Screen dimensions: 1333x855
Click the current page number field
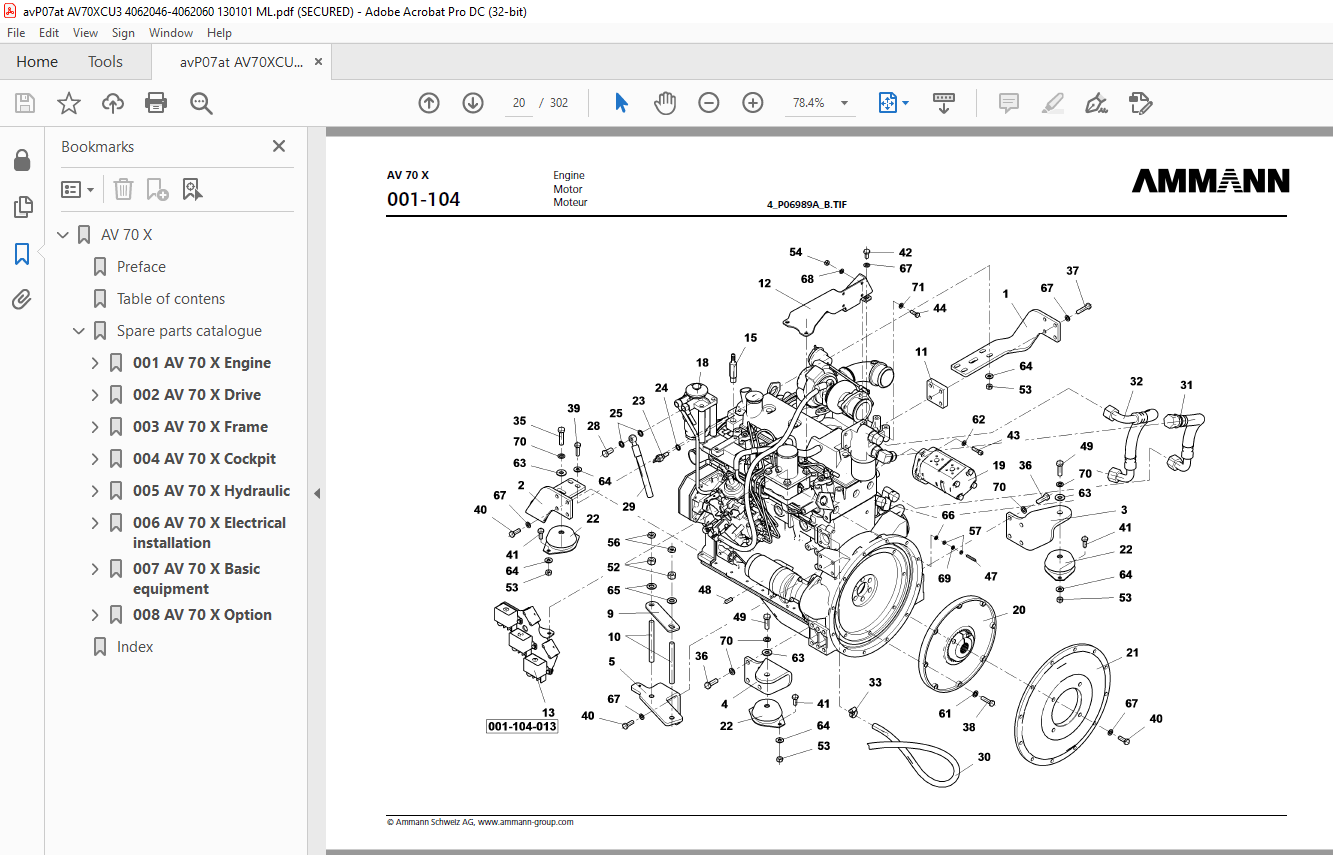(x=519, y=103)
